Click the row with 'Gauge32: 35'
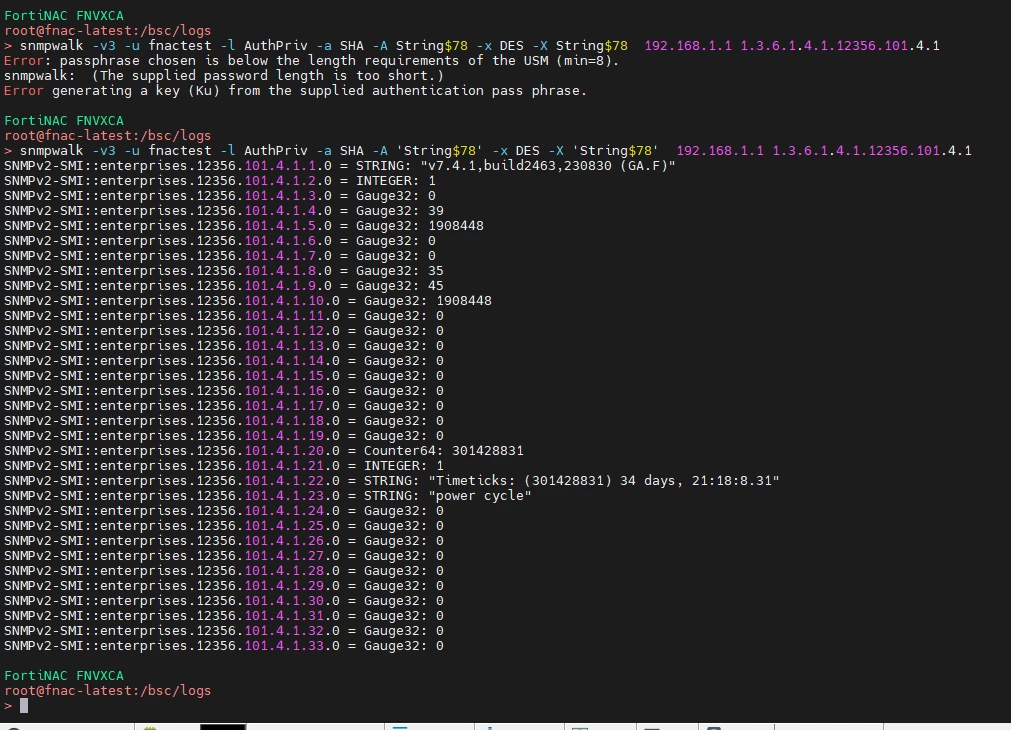Image resolution: width=1011 pixels, height=730 pixels. (x=224, y=271)
